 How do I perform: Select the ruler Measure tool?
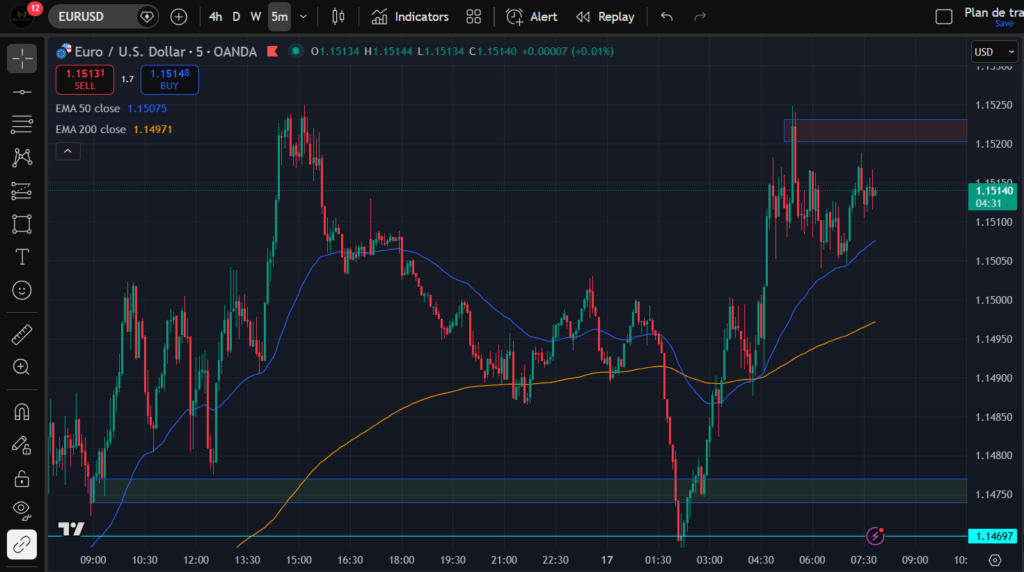tap(22, 335)
